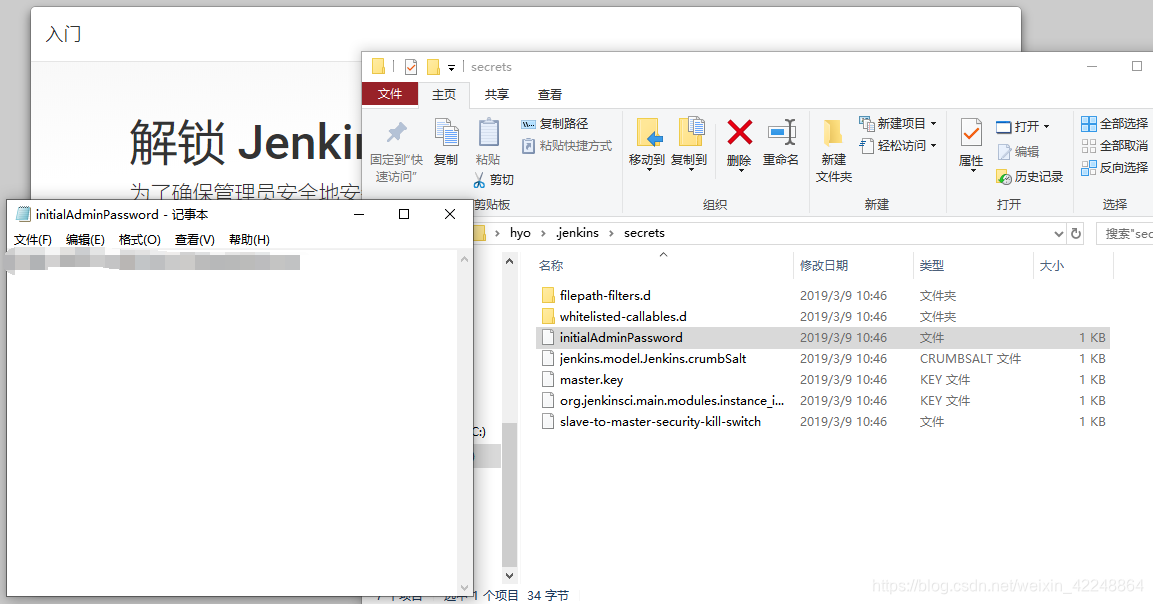Click the search secrets input box
This screenshot has height=604, width=1153.
pyautogui.click(x=1124, y=233)
